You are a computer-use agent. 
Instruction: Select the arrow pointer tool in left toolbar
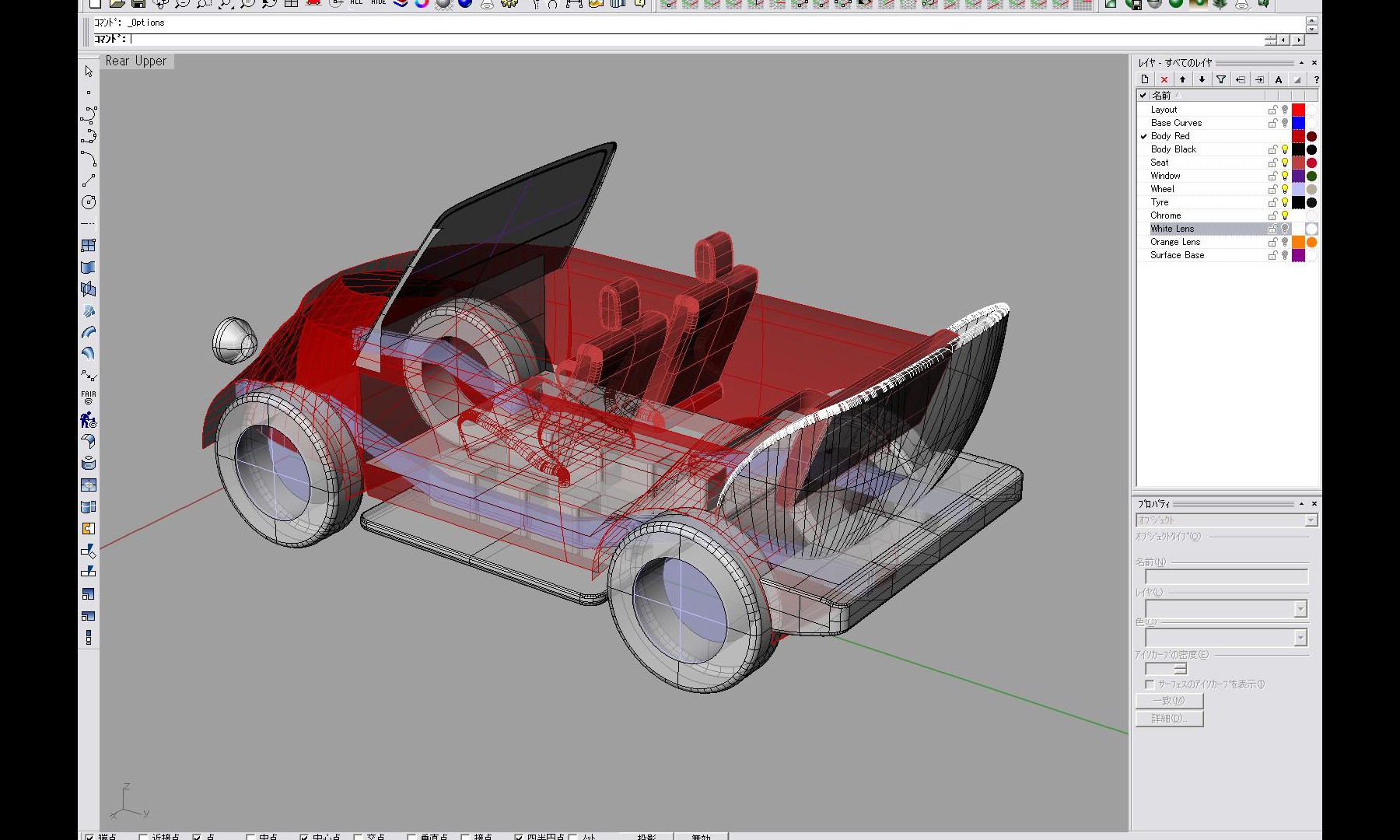pos(89,72)
